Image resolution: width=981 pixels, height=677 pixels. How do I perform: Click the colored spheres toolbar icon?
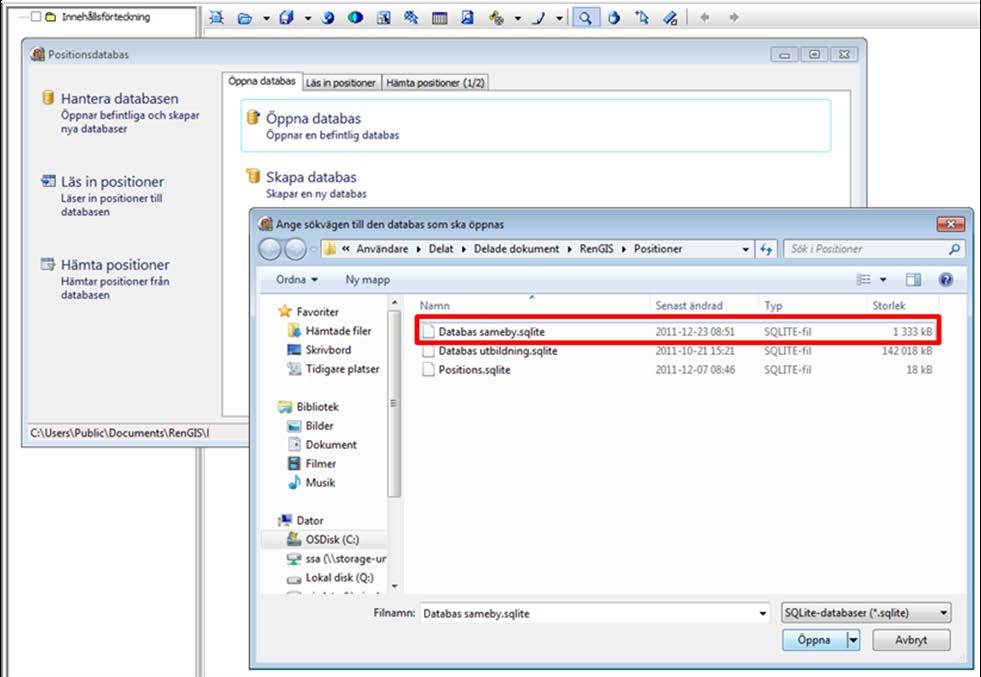497,18
